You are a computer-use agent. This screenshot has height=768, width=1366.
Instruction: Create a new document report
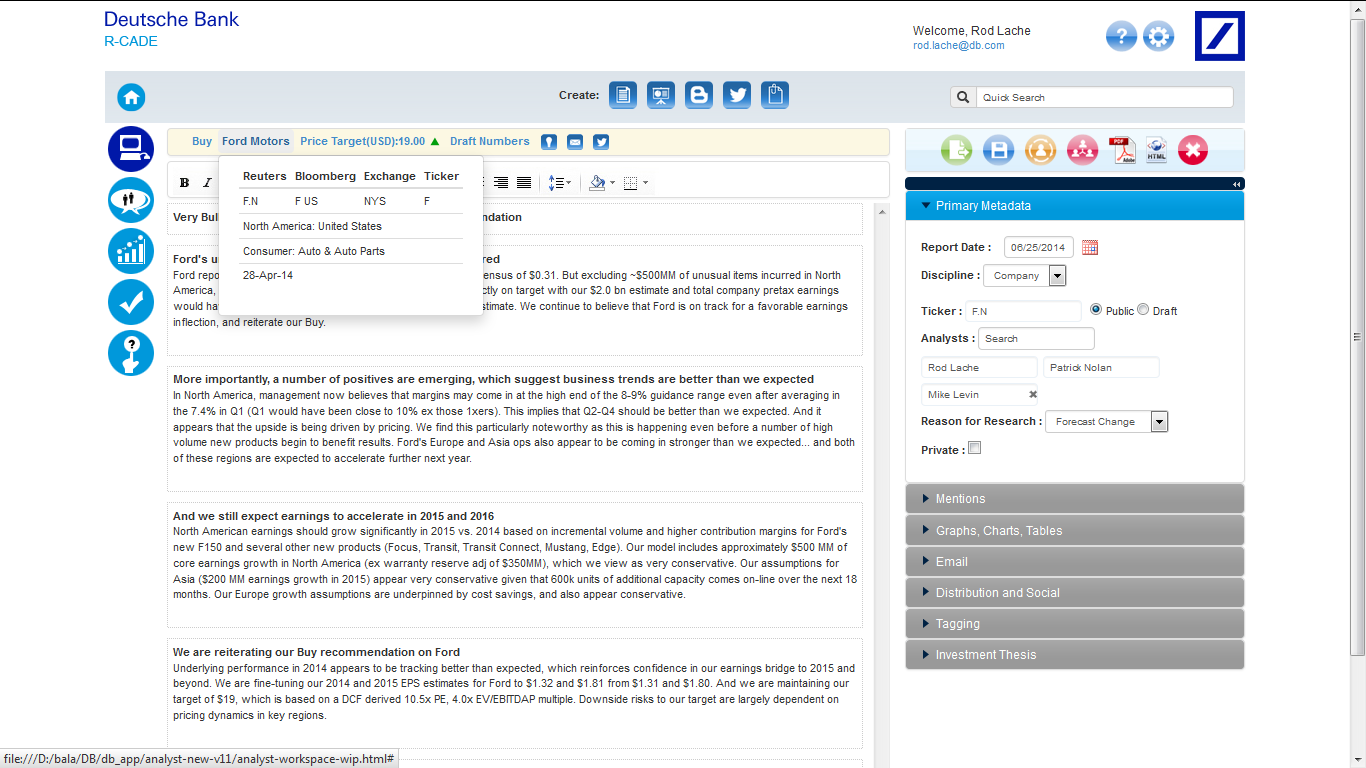click(x=623, y=95)
